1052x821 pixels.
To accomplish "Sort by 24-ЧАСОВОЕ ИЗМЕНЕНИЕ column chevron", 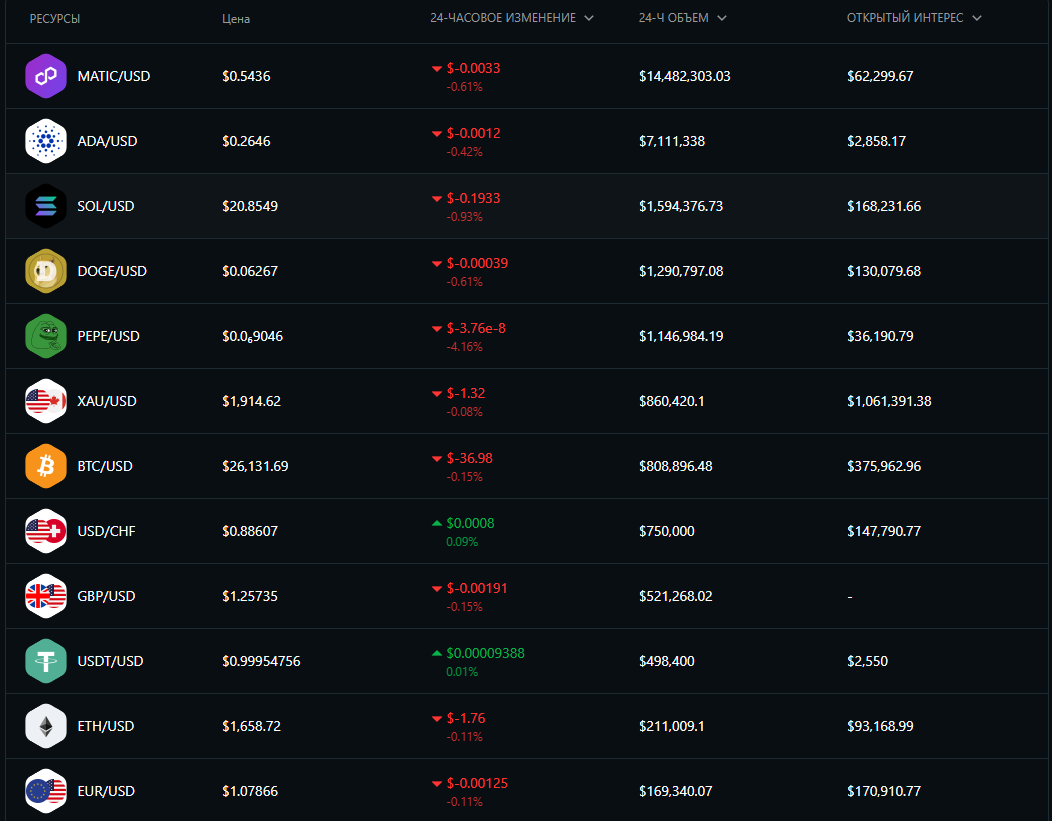I will [589, 19].
